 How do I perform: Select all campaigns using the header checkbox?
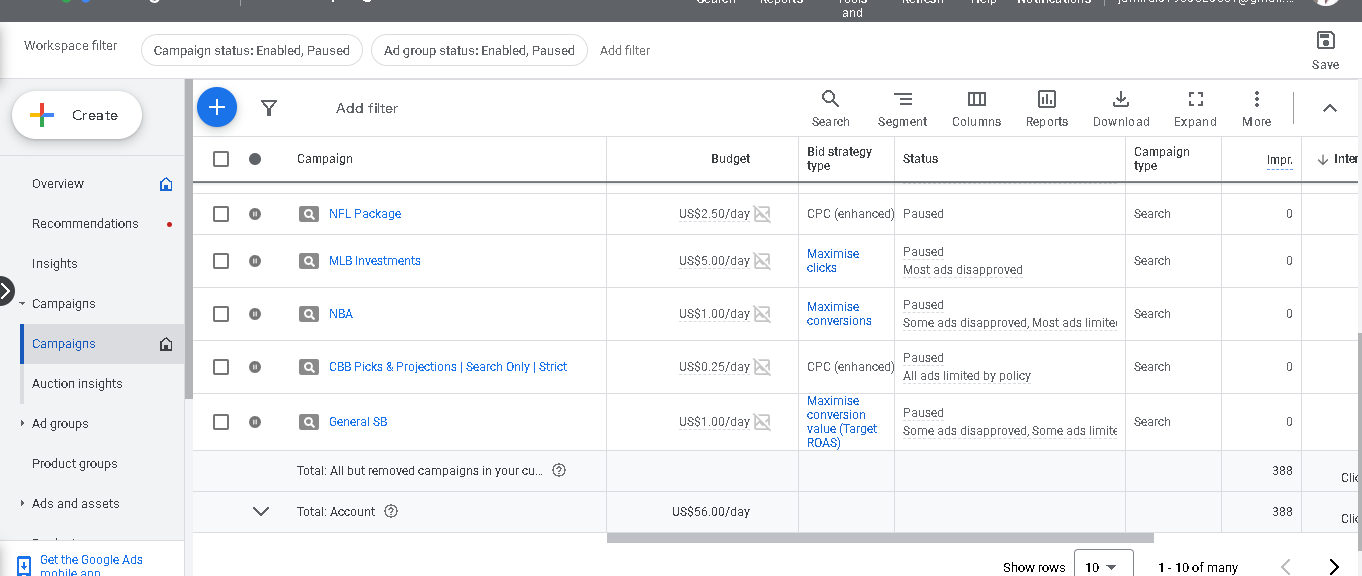[x=221, y=158]
